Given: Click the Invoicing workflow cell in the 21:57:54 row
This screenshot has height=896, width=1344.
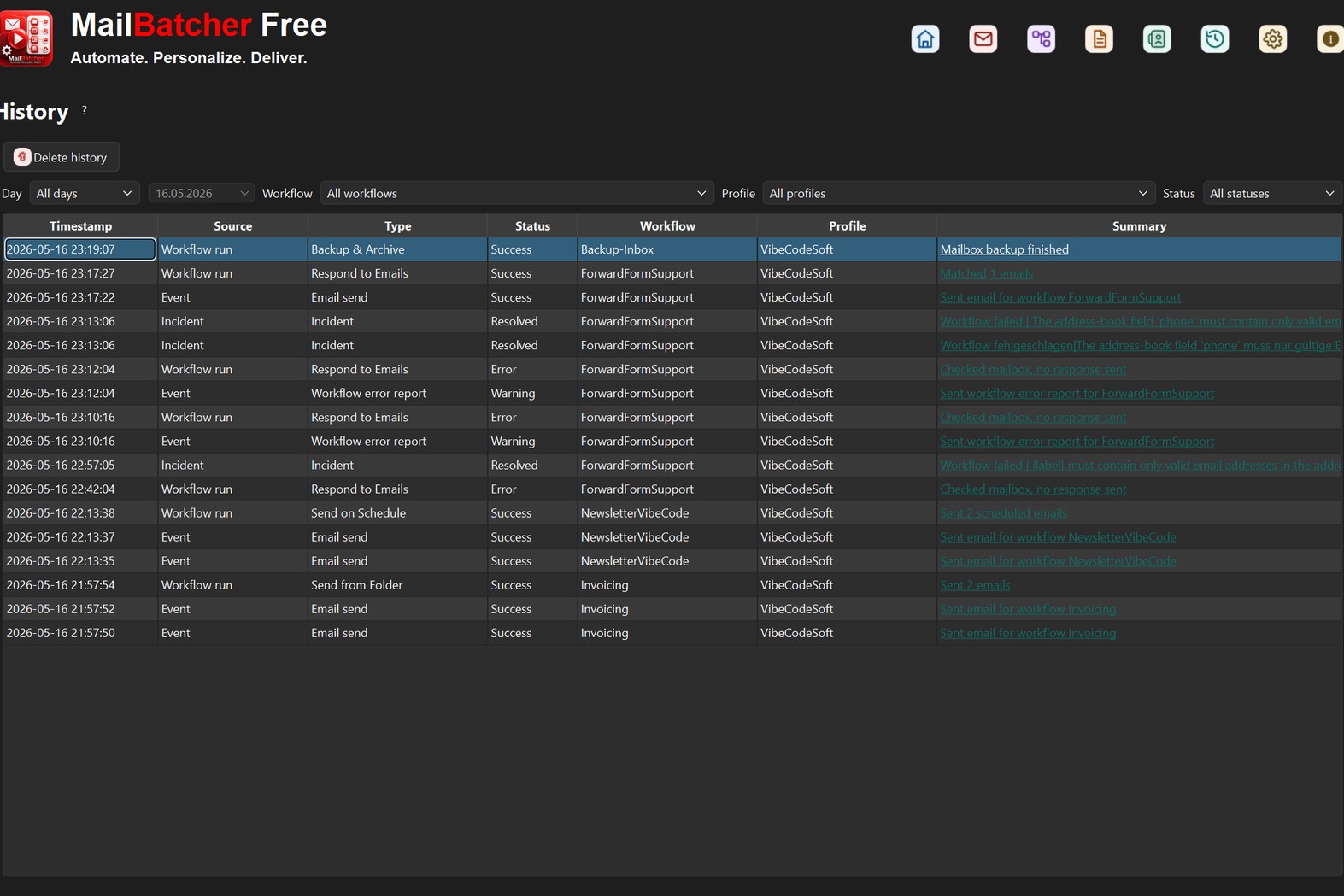Looking at the screenshot, I should pos(667,585).
